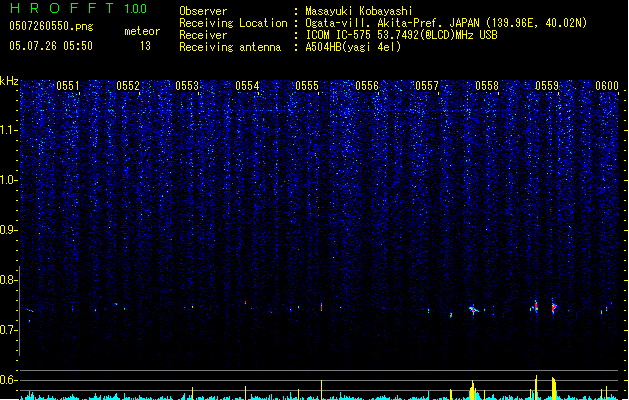Click antenna value A504HB(yagi 4el)
The image size is (629, 400).
[x=353, y=47]
